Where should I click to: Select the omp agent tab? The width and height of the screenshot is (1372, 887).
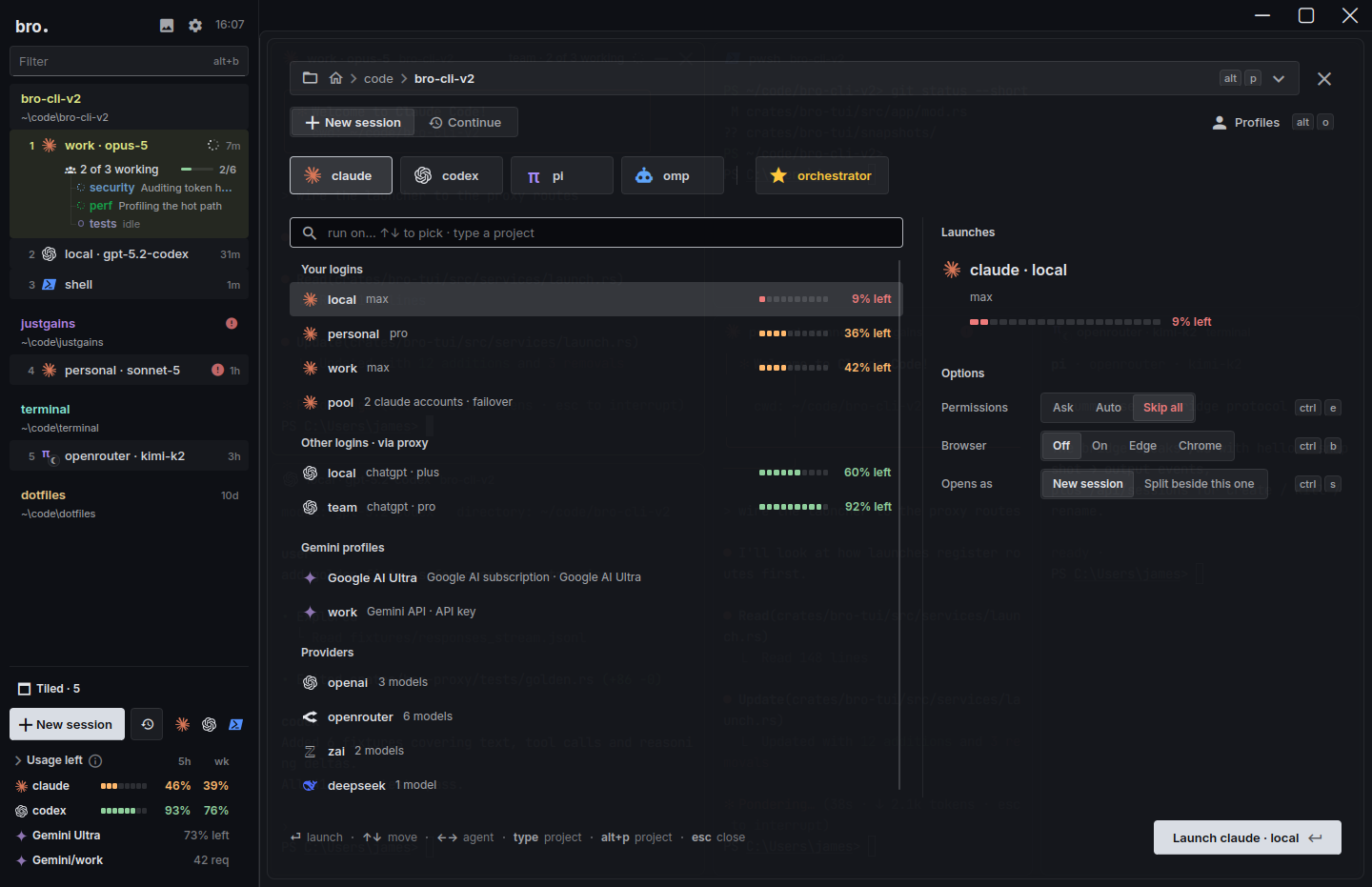pos(673,175)
